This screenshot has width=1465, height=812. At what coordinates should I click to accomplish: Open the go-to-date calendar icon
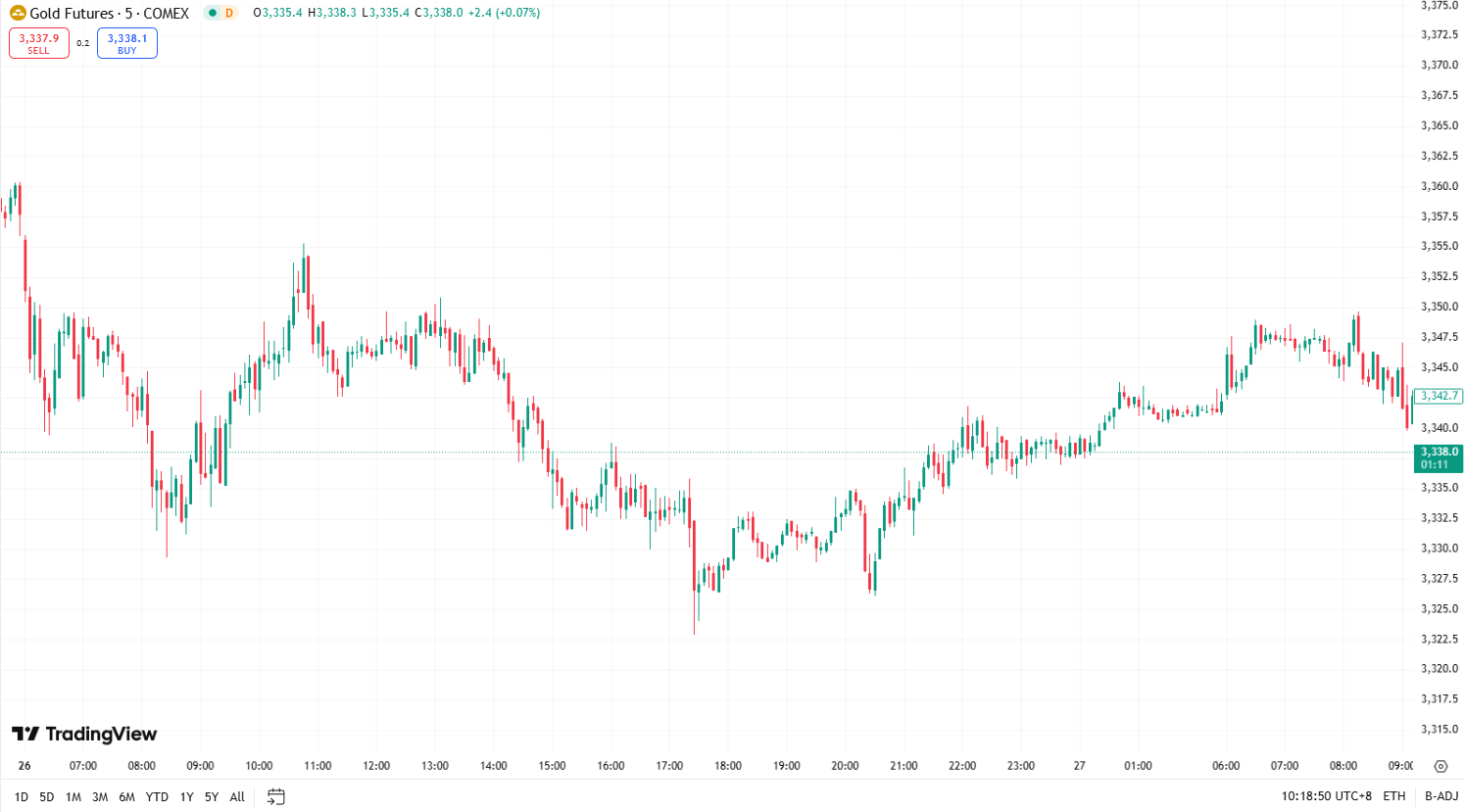point(274,796)
